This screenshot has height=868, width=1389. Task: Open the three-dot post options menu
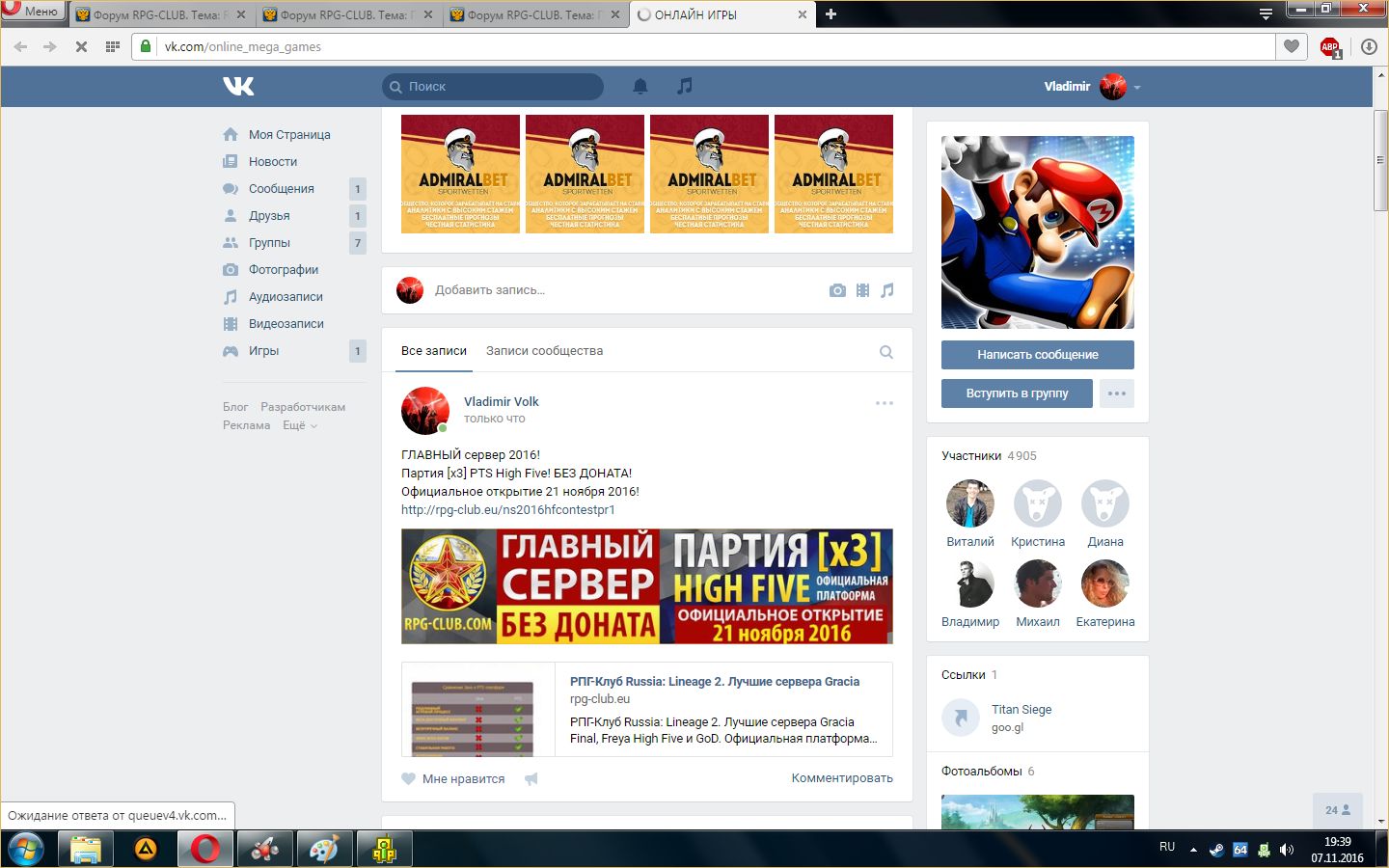pyautogui.click(x=884, y=403)
